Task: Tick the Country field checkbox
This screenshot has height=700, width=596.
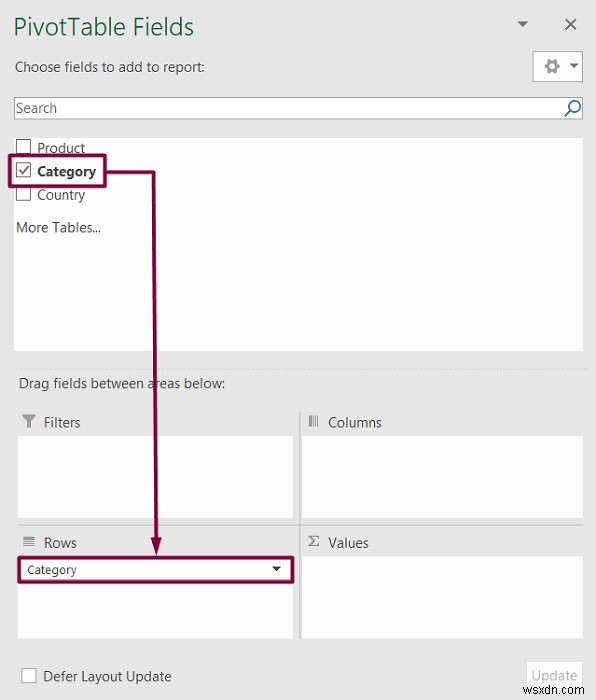Action: tap(23, 194)
